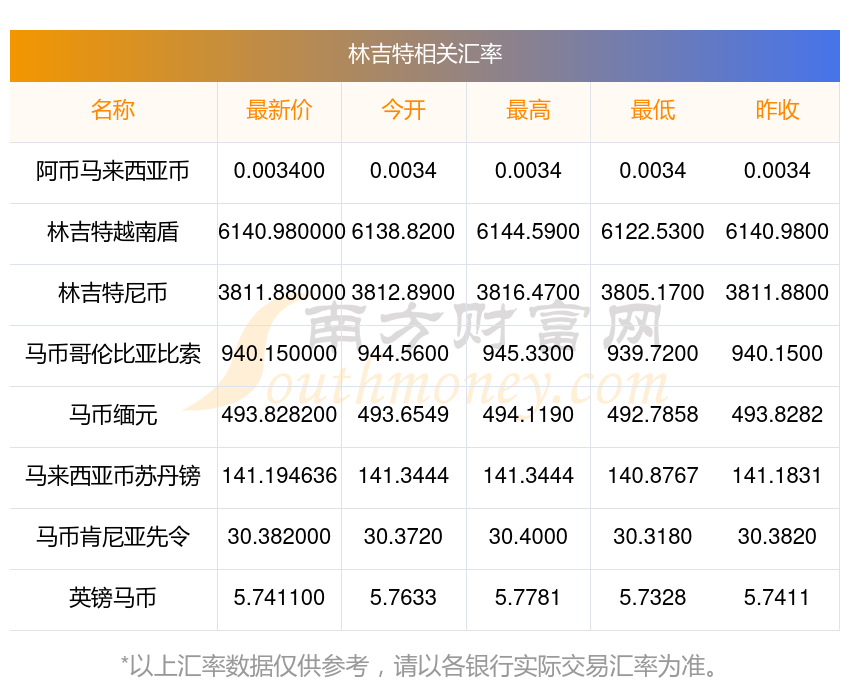Click the value 493.828200
Image resolution: width=850 pixels, height=698 pixels.
coord(279,415)
